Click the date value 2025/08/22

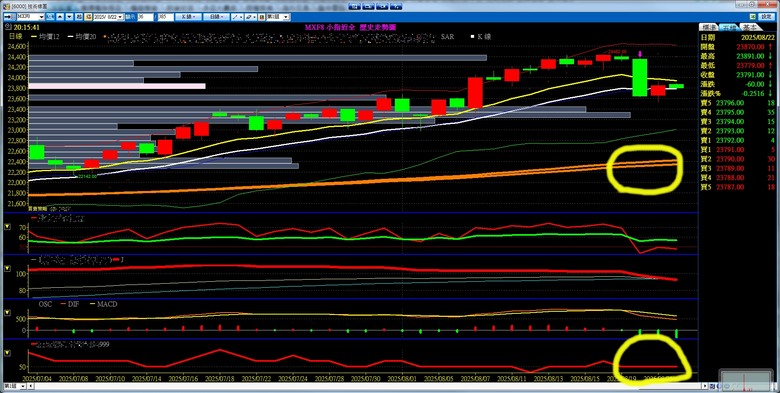point(758,37)
